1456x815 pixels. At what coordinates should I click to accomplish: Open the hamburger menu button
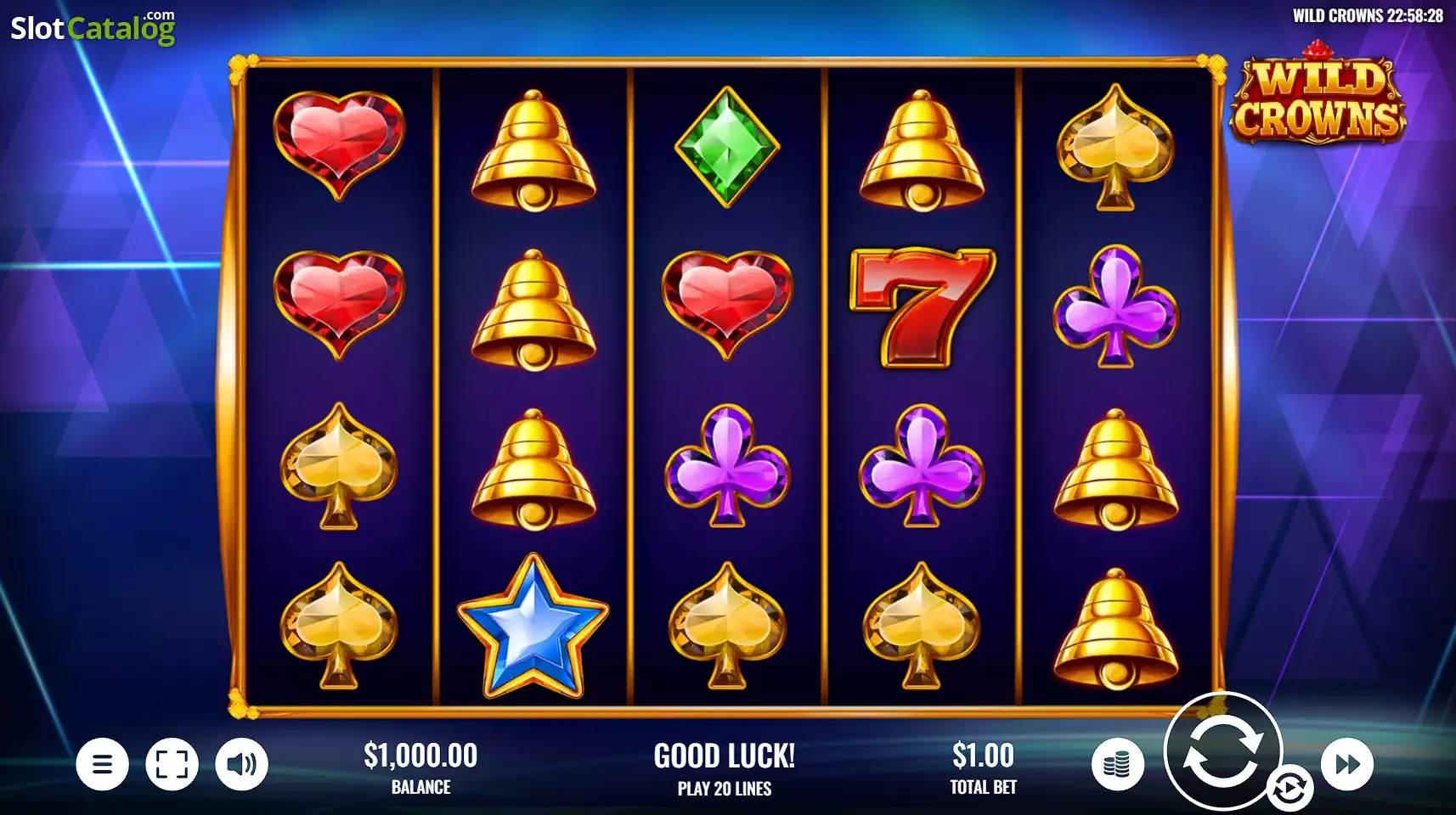pyautogui.click(x=102, y=764)
